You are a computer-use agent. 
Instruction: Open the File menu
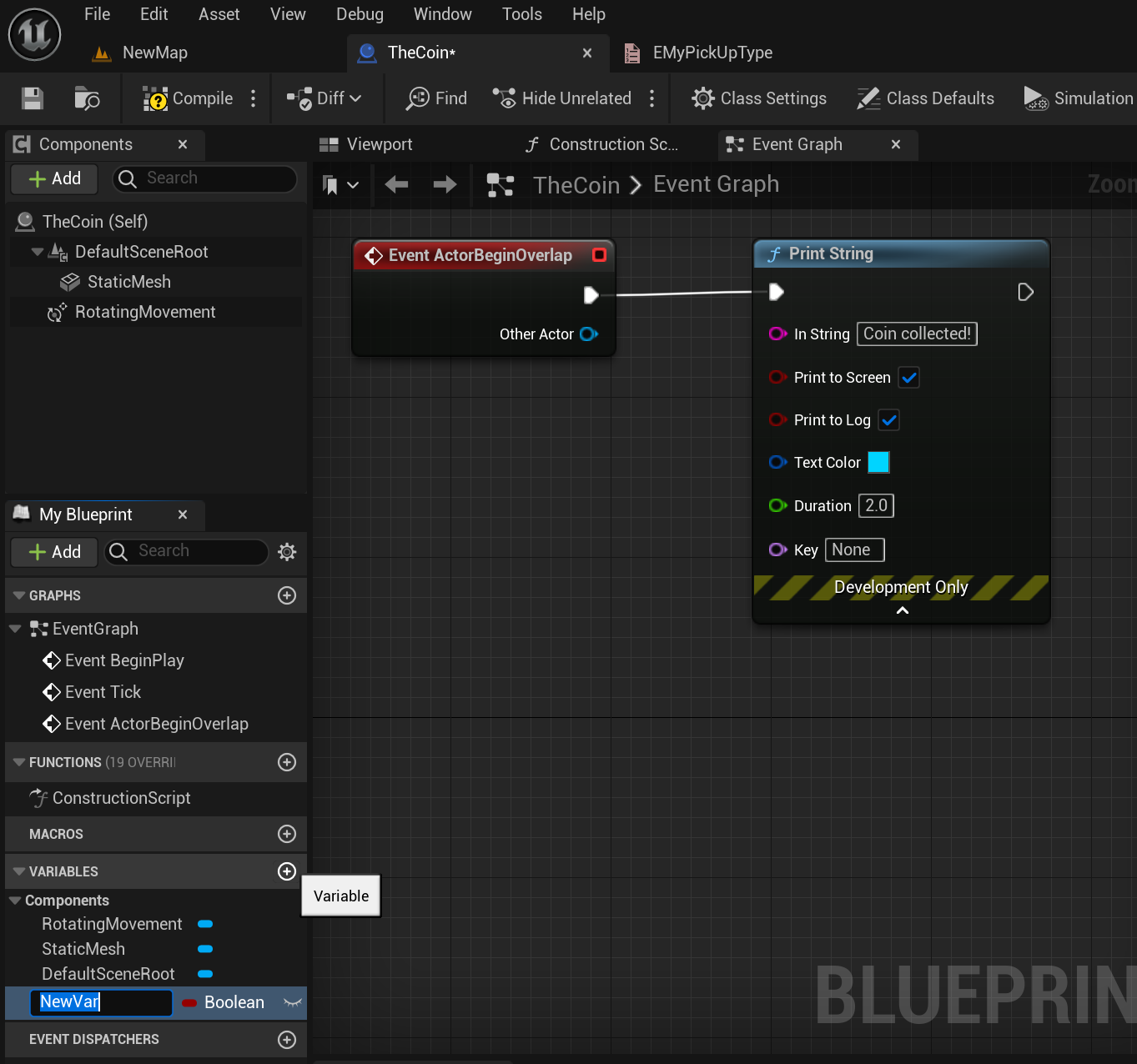(x=98, y=14)
